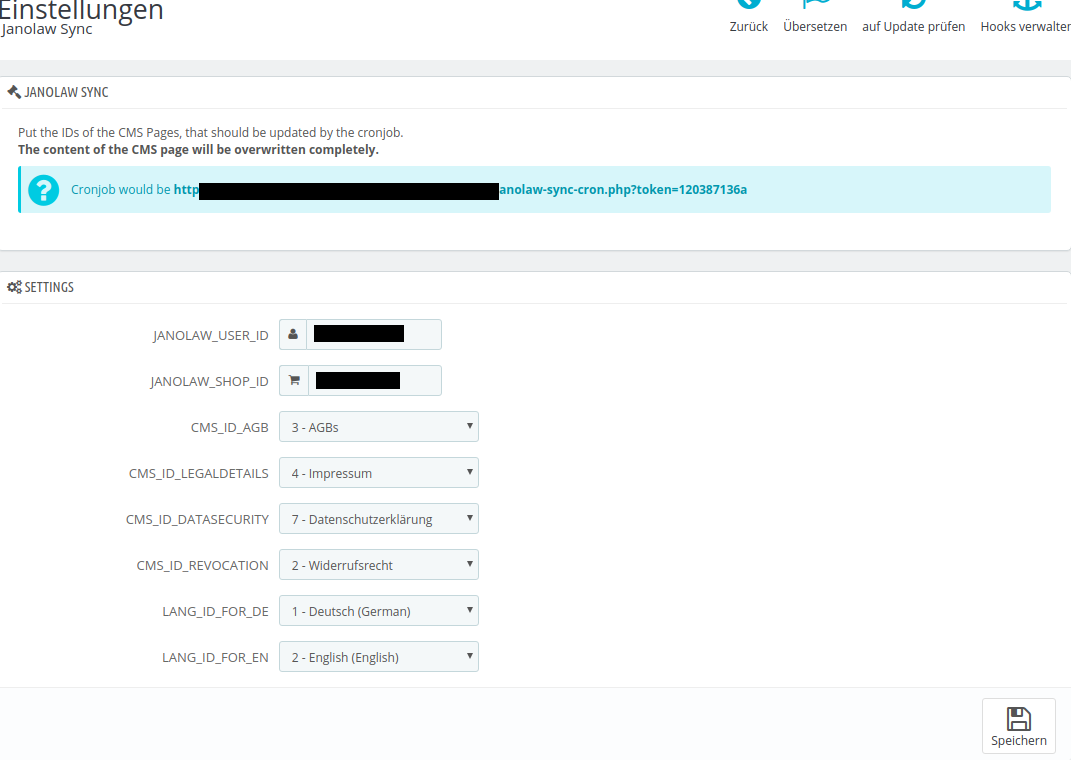Click the LANG_ID_FOR_EN label
The width and height of the screenshot is (1071, 760).
pyautogui.click(x=215, y=658)
